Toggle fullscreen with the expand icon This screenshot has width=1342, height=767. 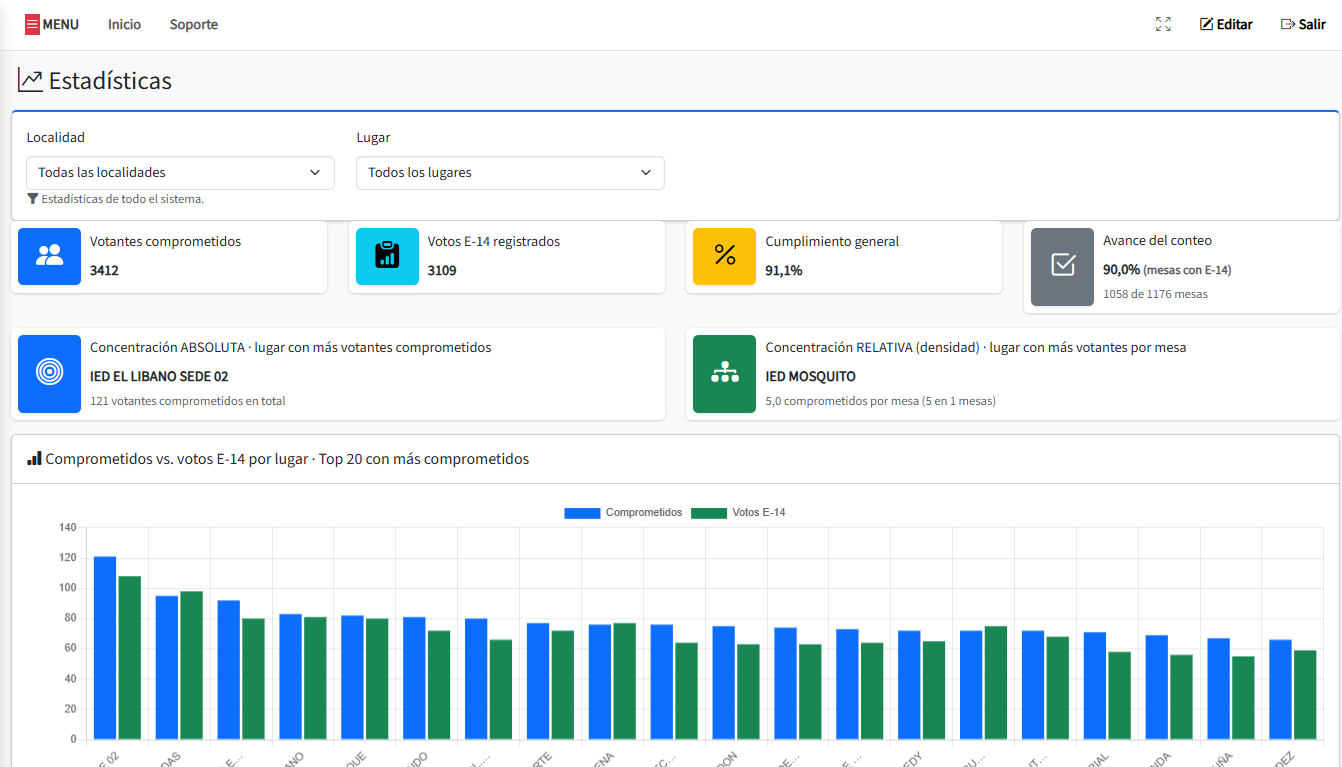pyautogui.click(x=1163, y=24)
